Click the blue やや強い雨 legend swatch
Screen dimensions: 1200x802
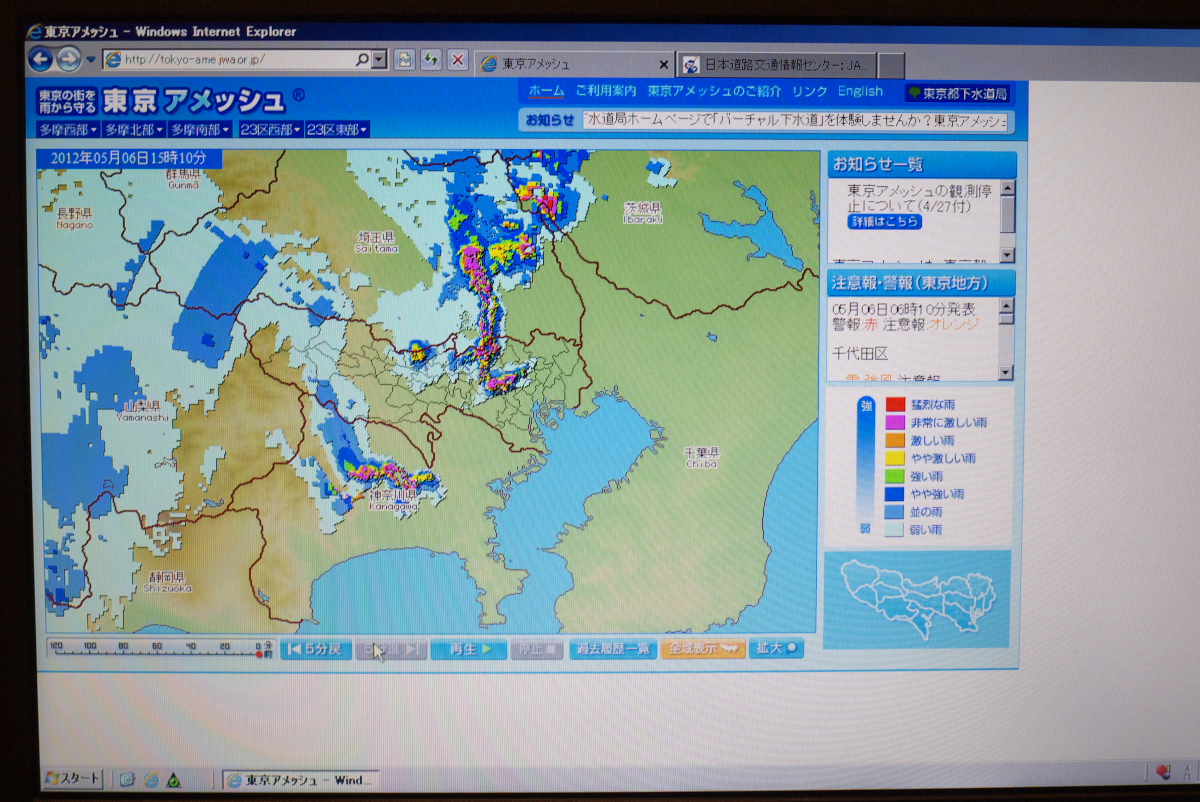click(x=895, y=494)
